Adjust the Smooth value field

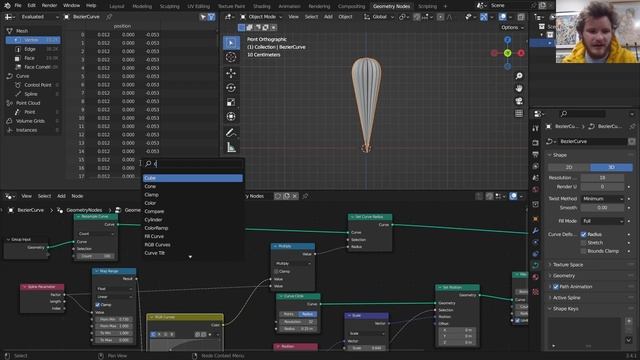pos(602,208)
